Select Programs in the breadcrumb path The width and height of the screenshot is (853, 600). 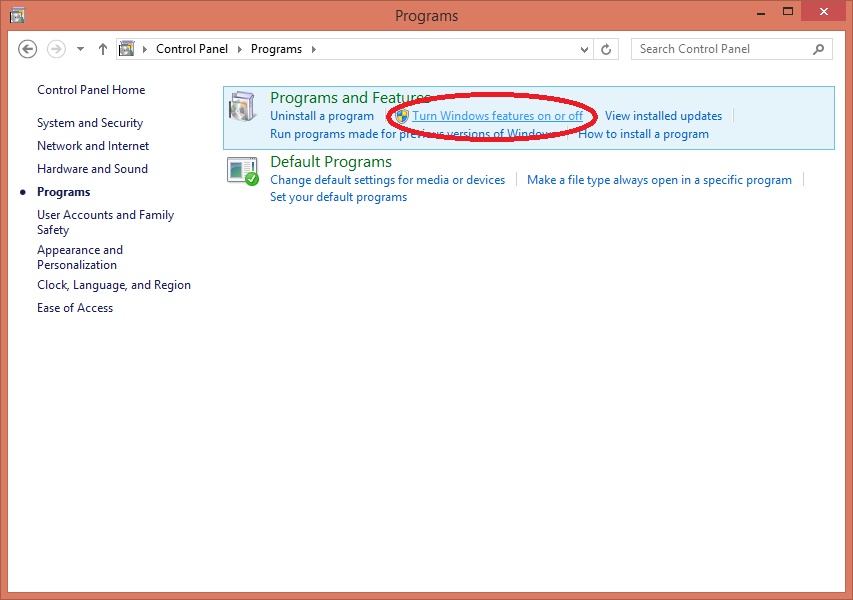(x=276, y=49)
